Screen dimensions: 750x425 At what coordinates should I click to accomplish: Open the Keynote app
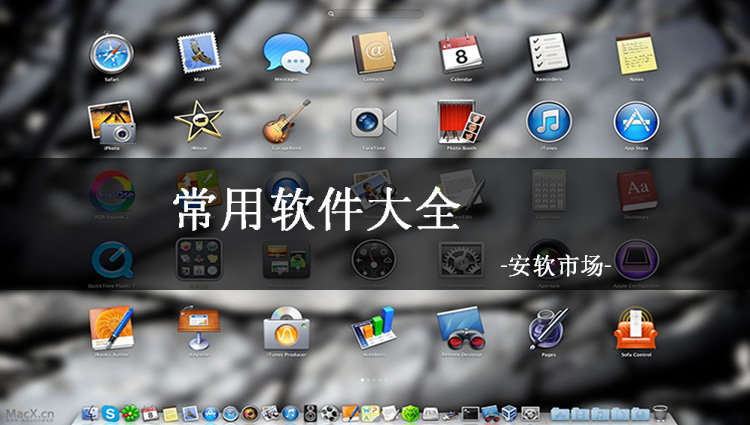coord(199,329)
